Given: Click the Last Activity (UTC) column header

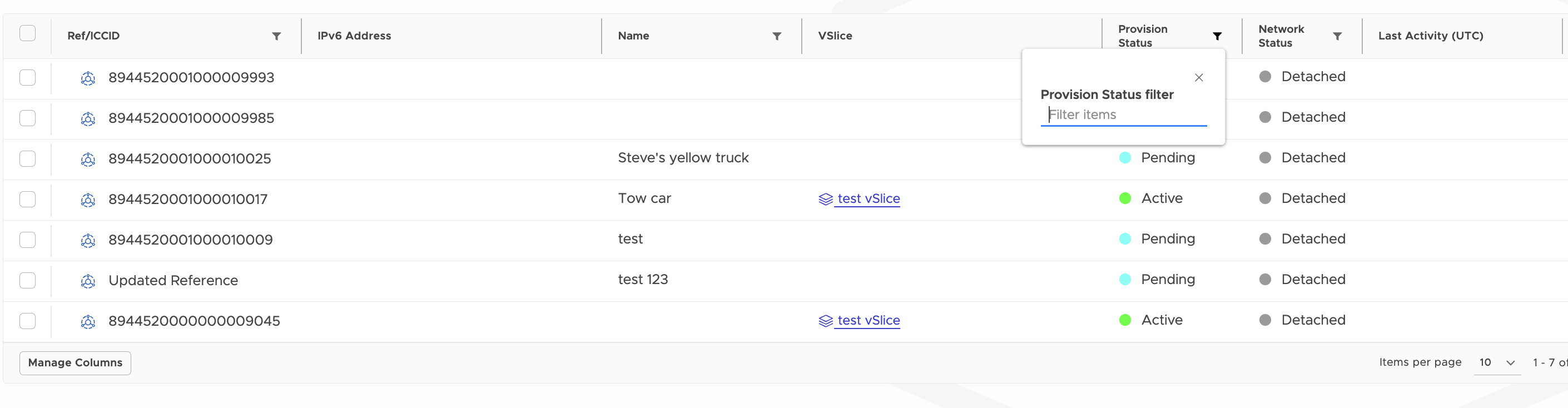Looking at the screenshot, I should pyautogui.click(x=1430, y=36).
